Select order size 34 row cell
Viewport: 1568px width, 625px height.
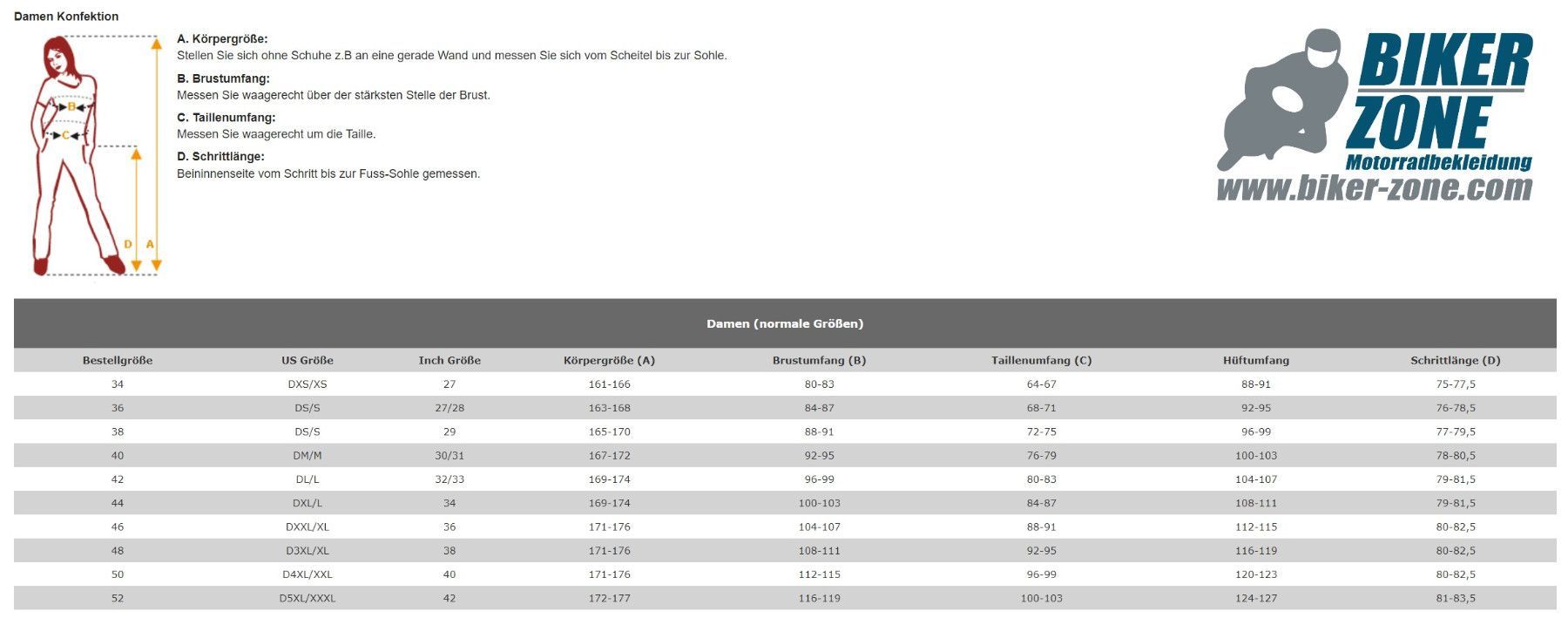tap(118, 384)
